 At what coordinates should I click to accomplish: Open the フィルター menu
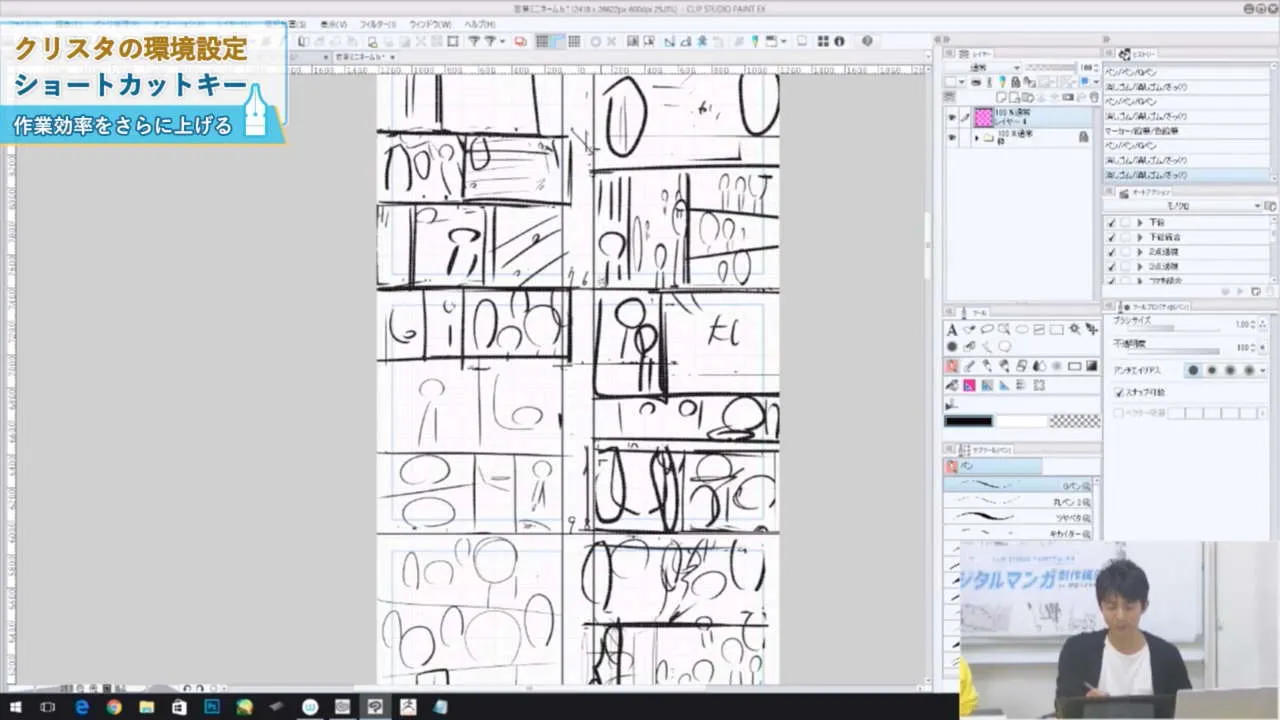pos(377,24)
